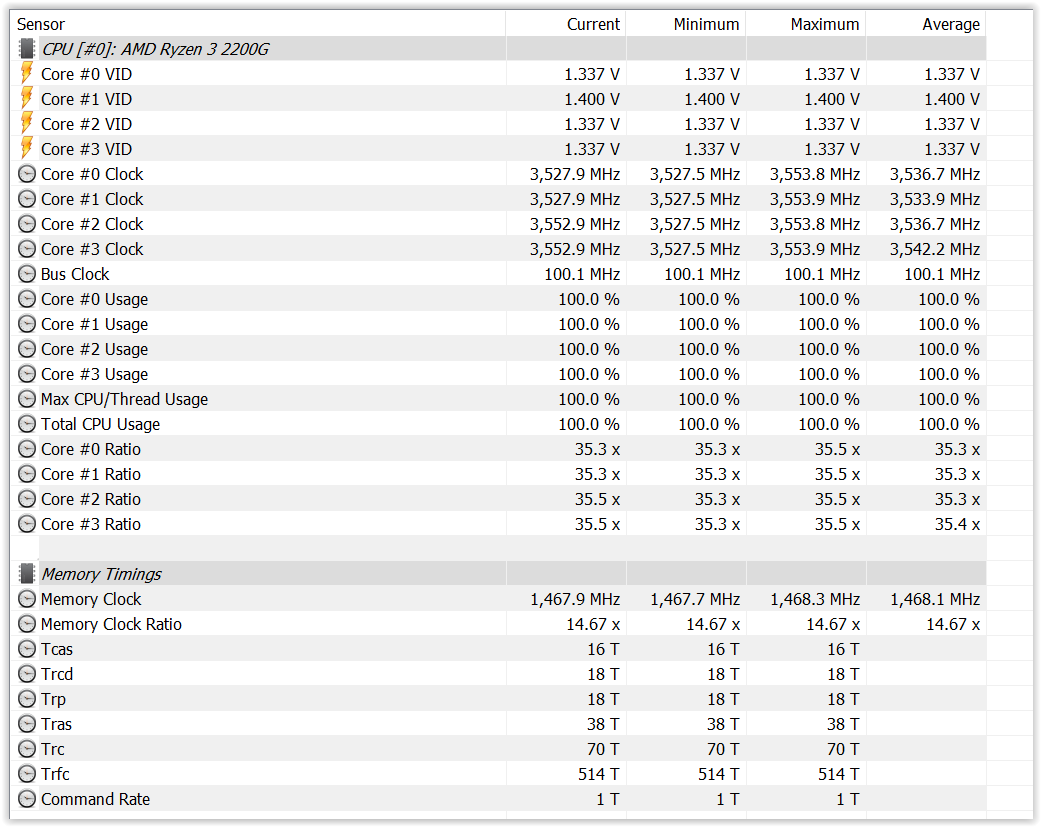1041x827 pixels.
Task: Click the icon beside Memory Clock Ratio
Action: coord(27,624)
